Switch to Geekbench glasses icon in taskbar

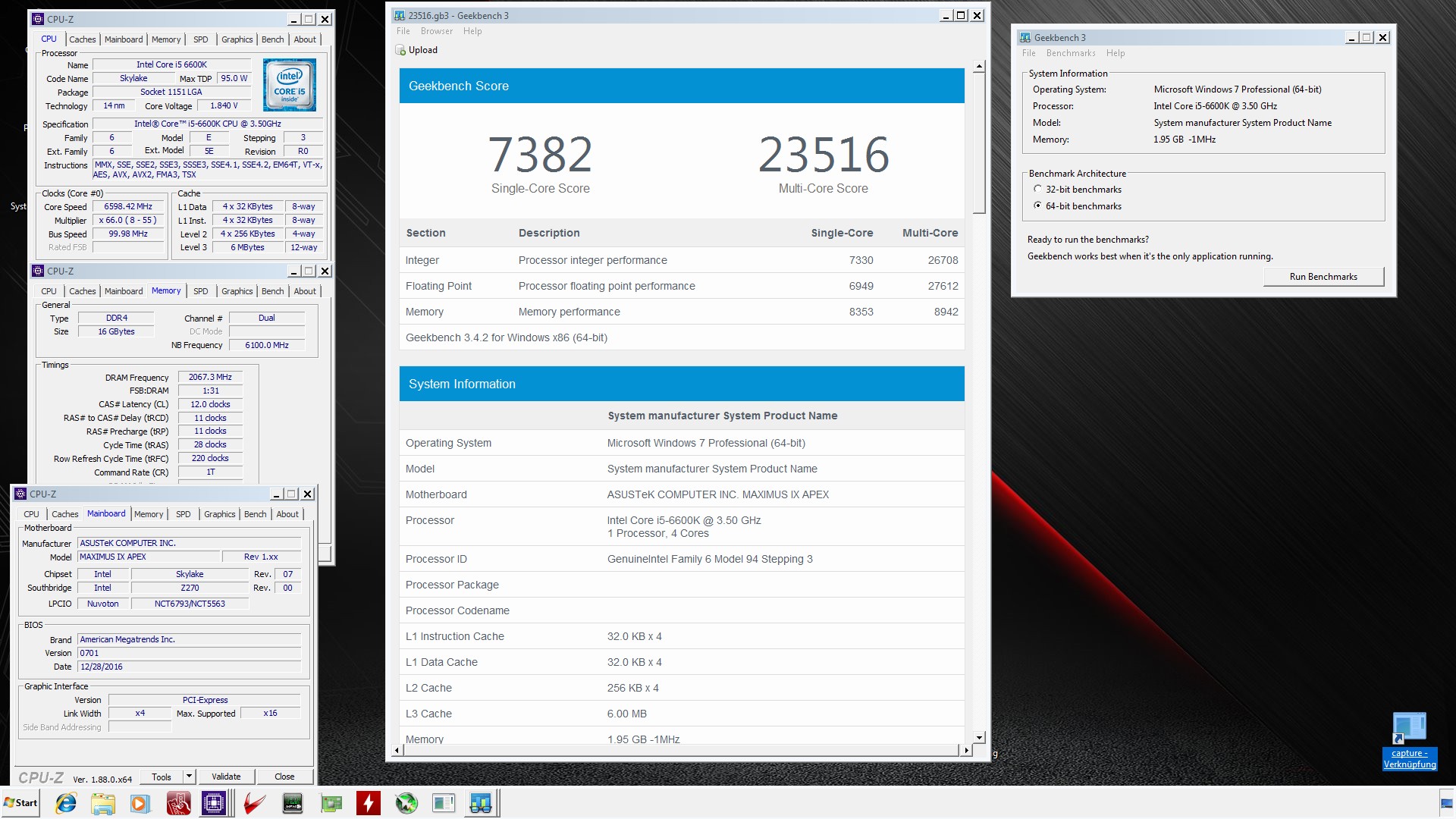(481, 803)
